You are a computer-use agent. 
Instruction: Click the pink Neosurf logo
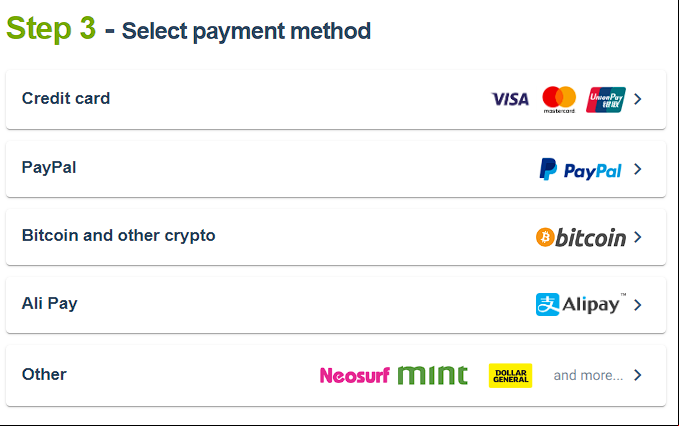(355, 375)
